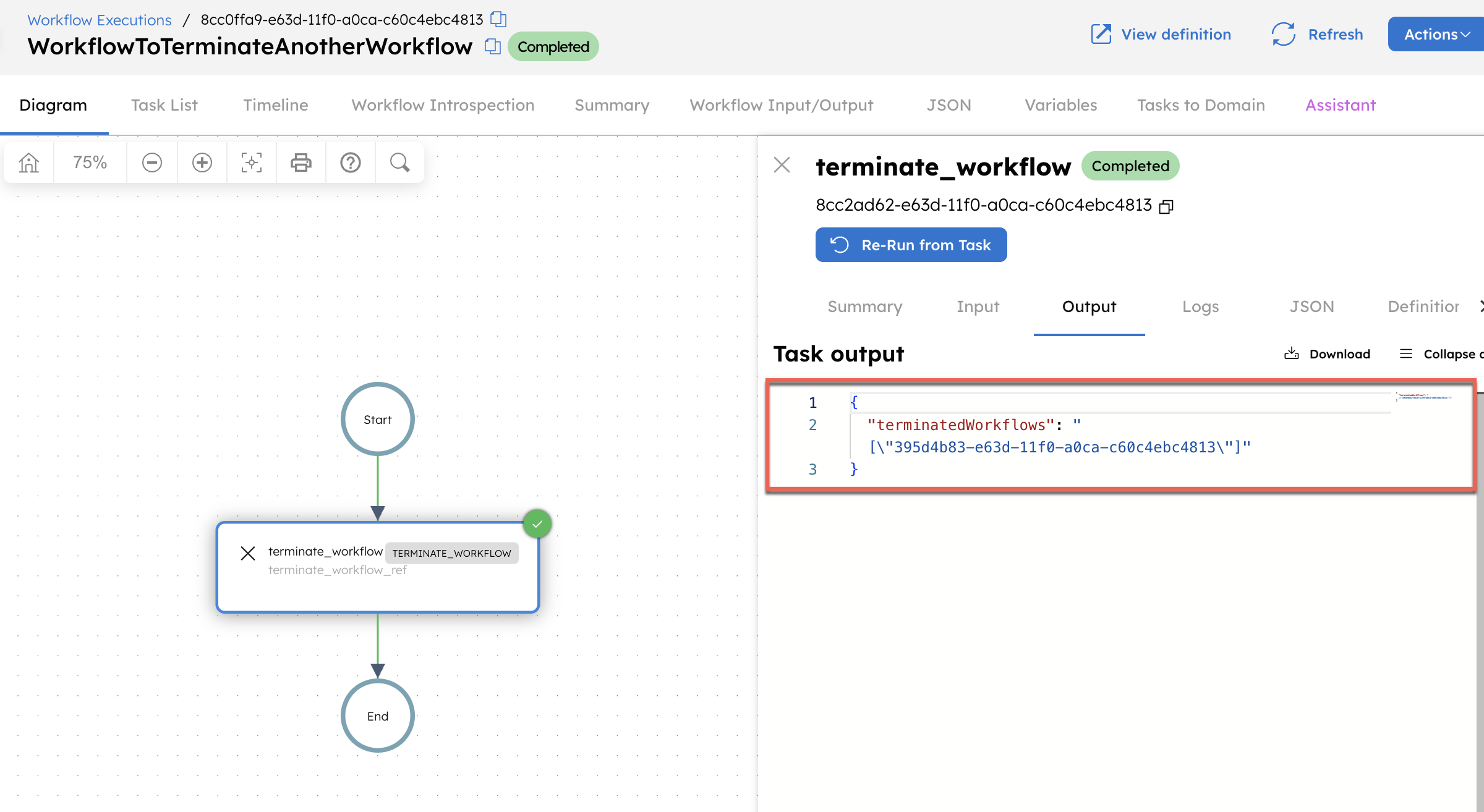Click the 75% zoom level
The width and height of the screenshot is (1484, 812).
pyautogui.click(x=90, y=163)
